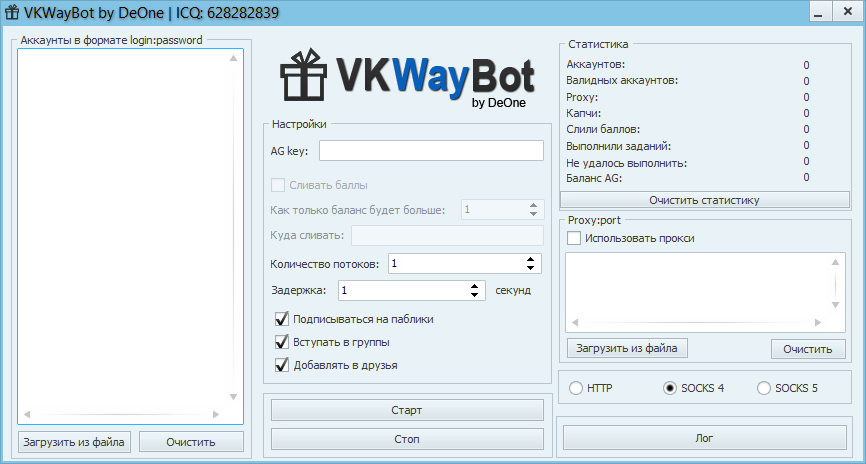Click proxy list scroll-up arrow
Image resolution: width=866 pixels, height=464 pixels.
836,262
